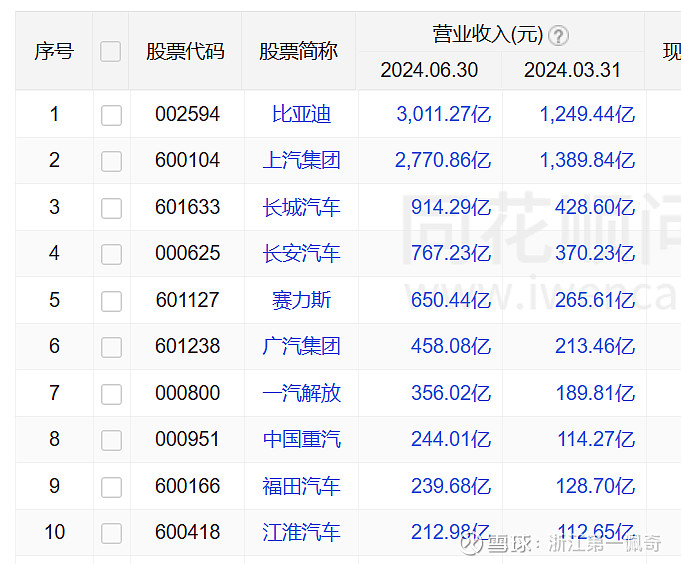Click the help icon beside 营业收入(元)
681x564 pixels.
(558, 36)
